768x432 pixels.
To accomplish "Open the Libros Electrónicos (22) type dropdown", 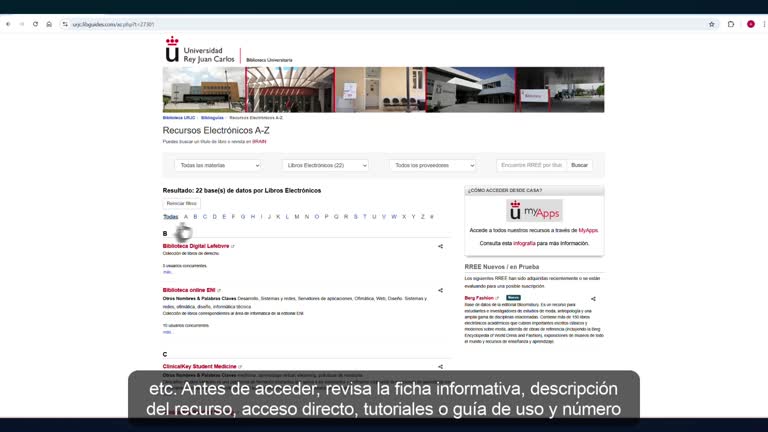I will (325, 166).
